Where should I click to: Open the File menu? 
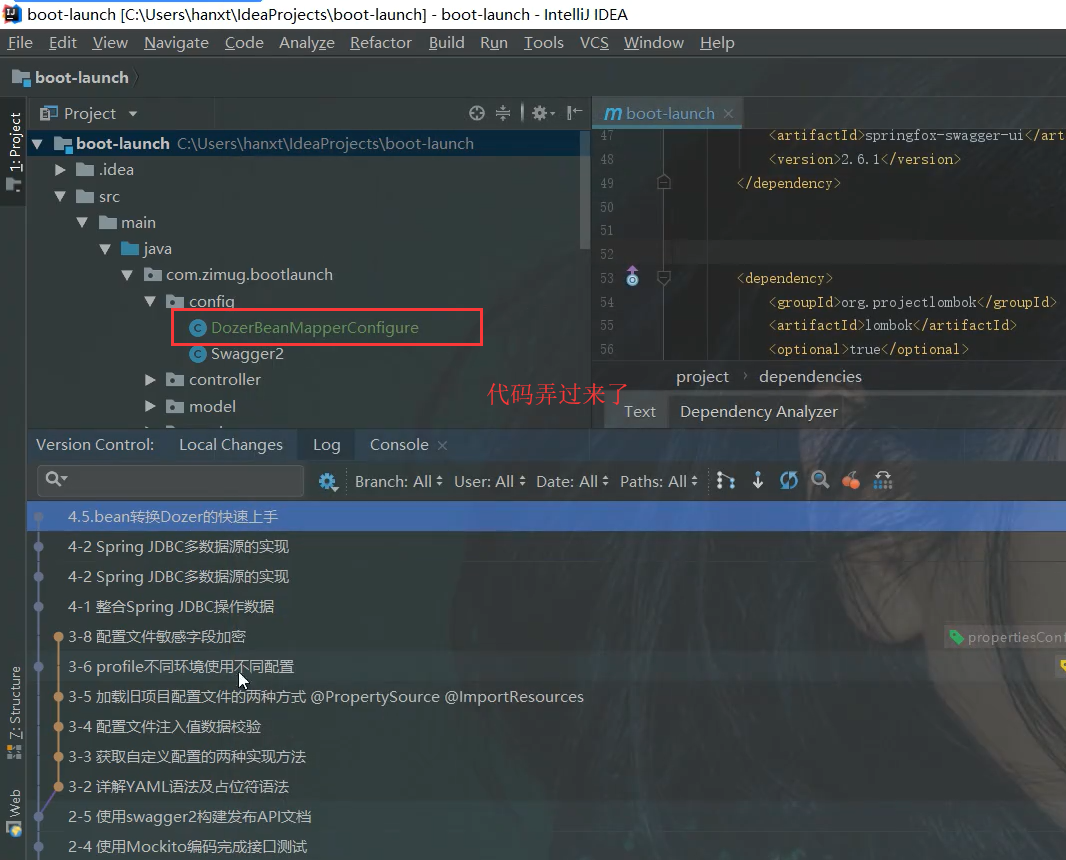(20, 43)
